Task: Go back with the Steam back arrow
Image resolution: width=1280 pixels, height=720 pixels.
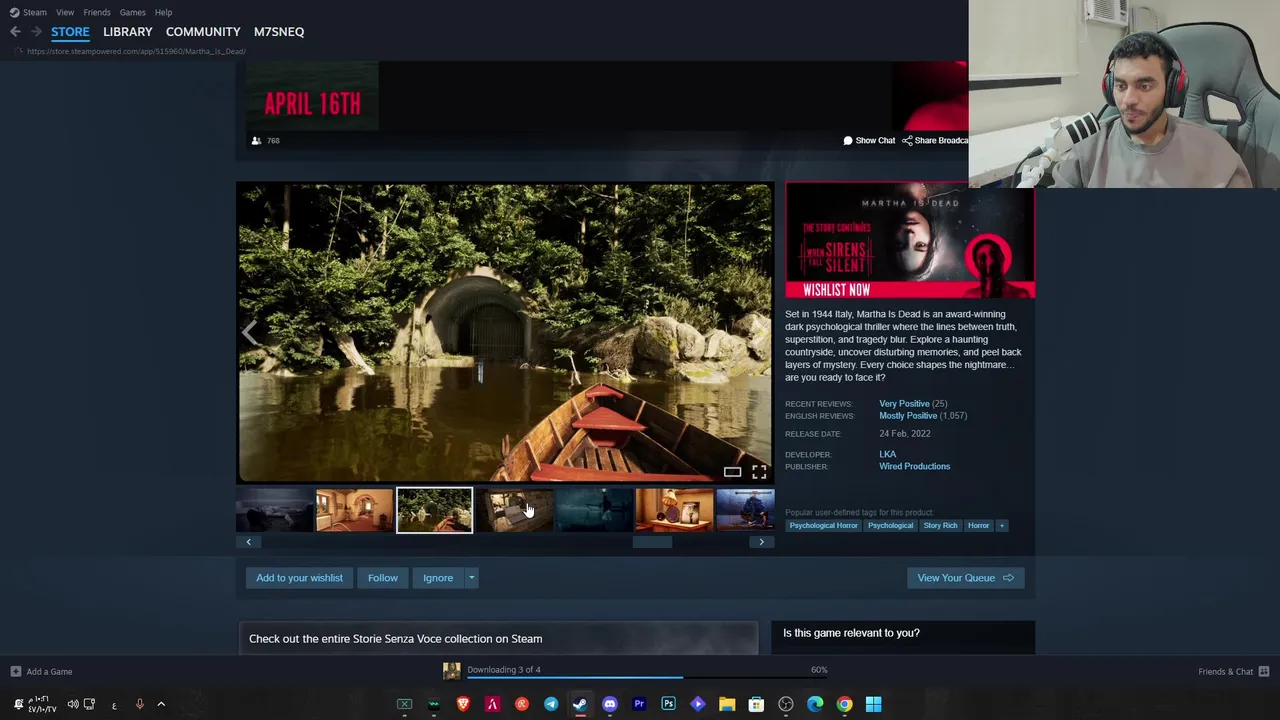Action: [x=15, y=32]
